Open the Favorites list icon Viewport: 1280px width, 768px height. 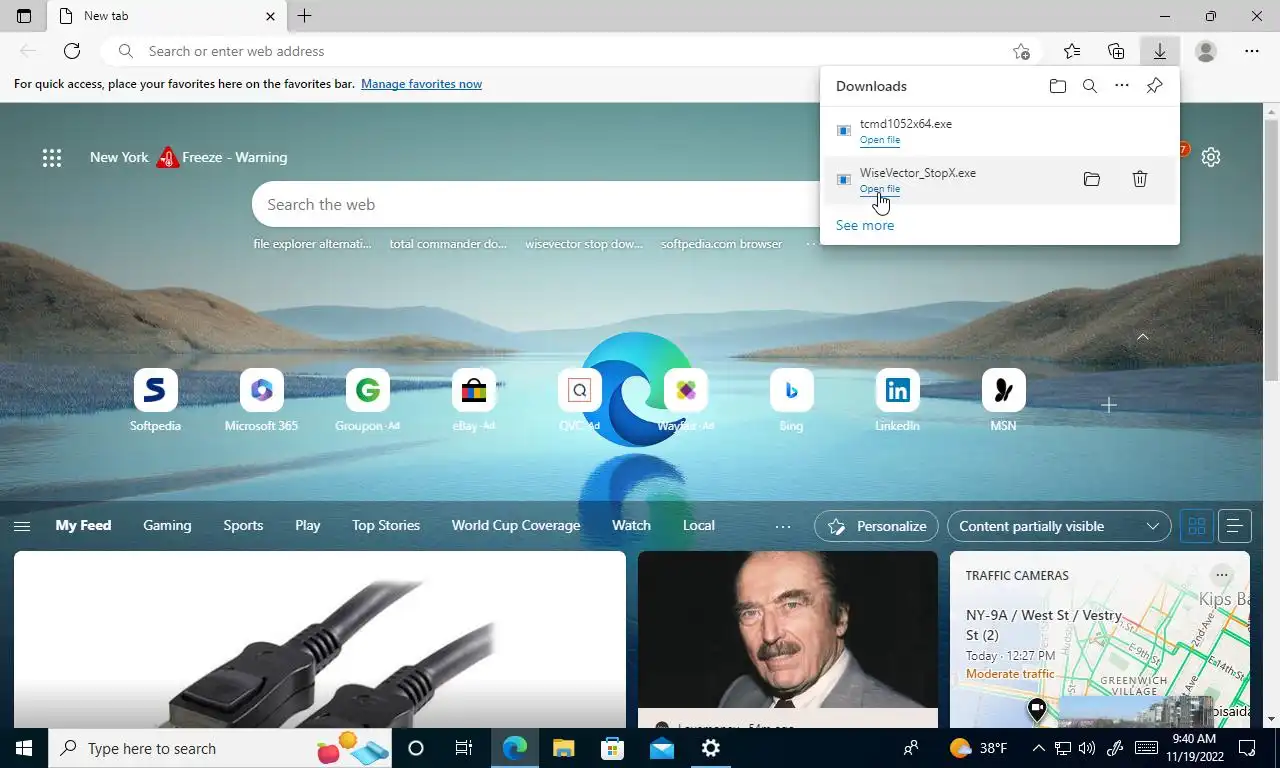(1072, 51)
